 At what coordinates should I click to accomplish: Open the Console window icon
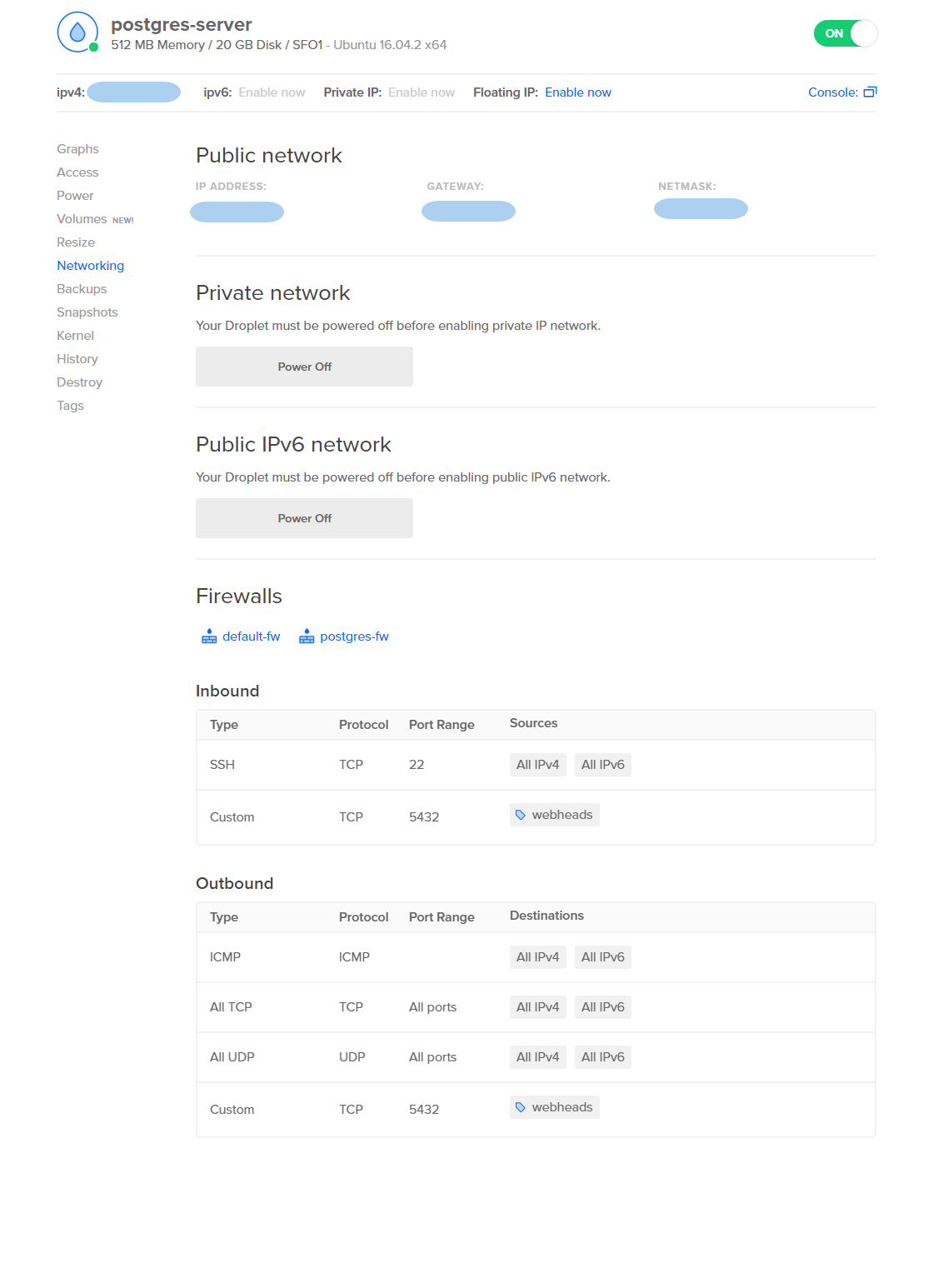[x=870, y=92]
